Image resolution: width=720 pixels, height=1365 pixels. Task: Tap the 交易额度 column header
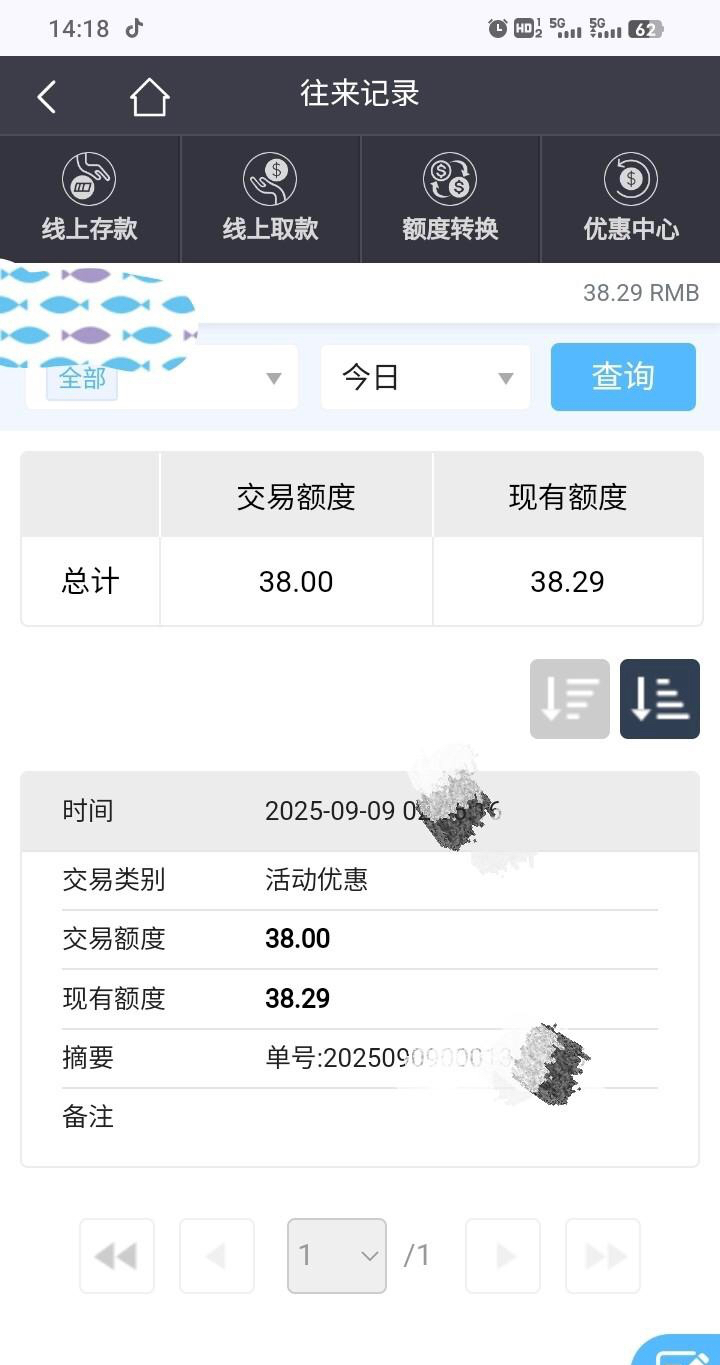[296, 496]
